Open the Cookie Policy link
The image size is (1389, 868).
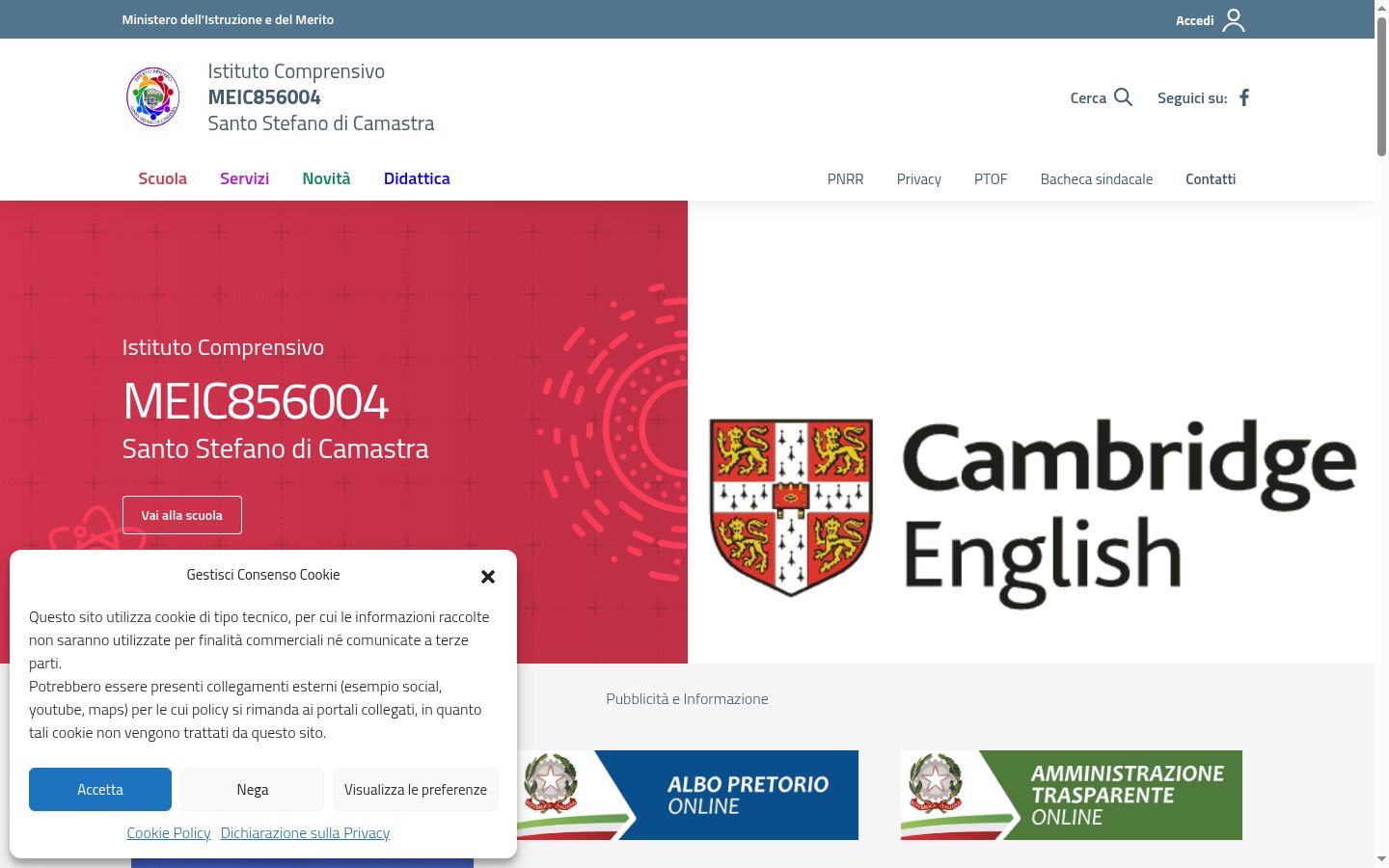[169, 832]
